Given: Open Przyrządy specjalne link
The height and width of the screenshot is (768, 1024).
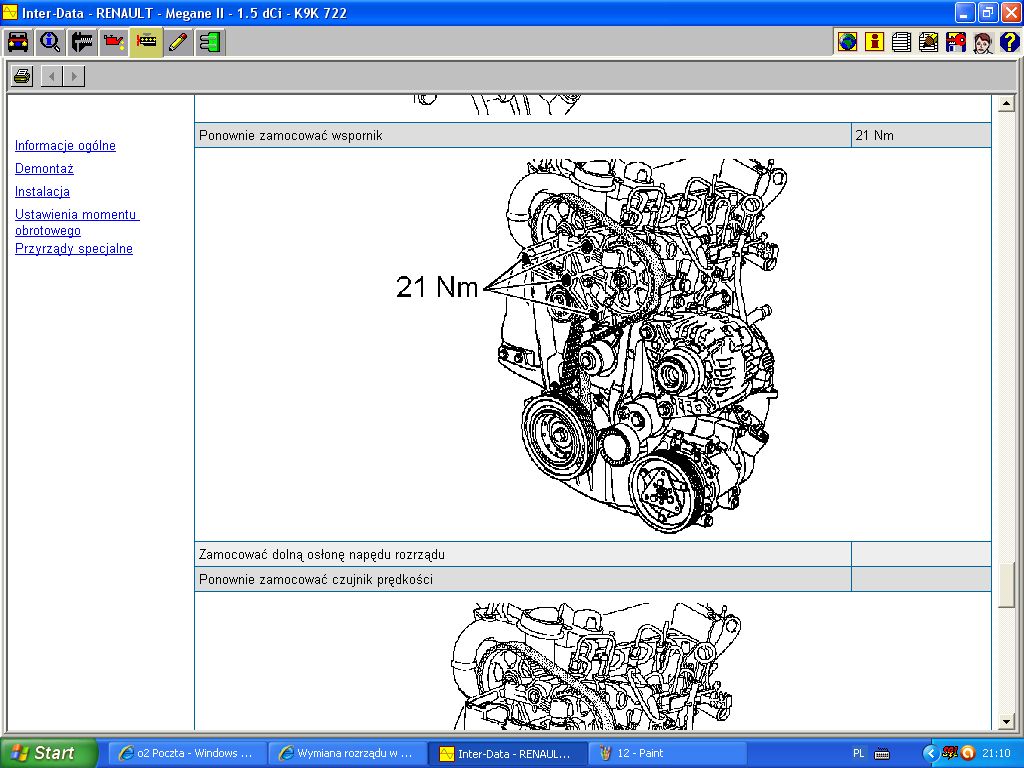Looking at the screenshot, I should coord(74,249).
